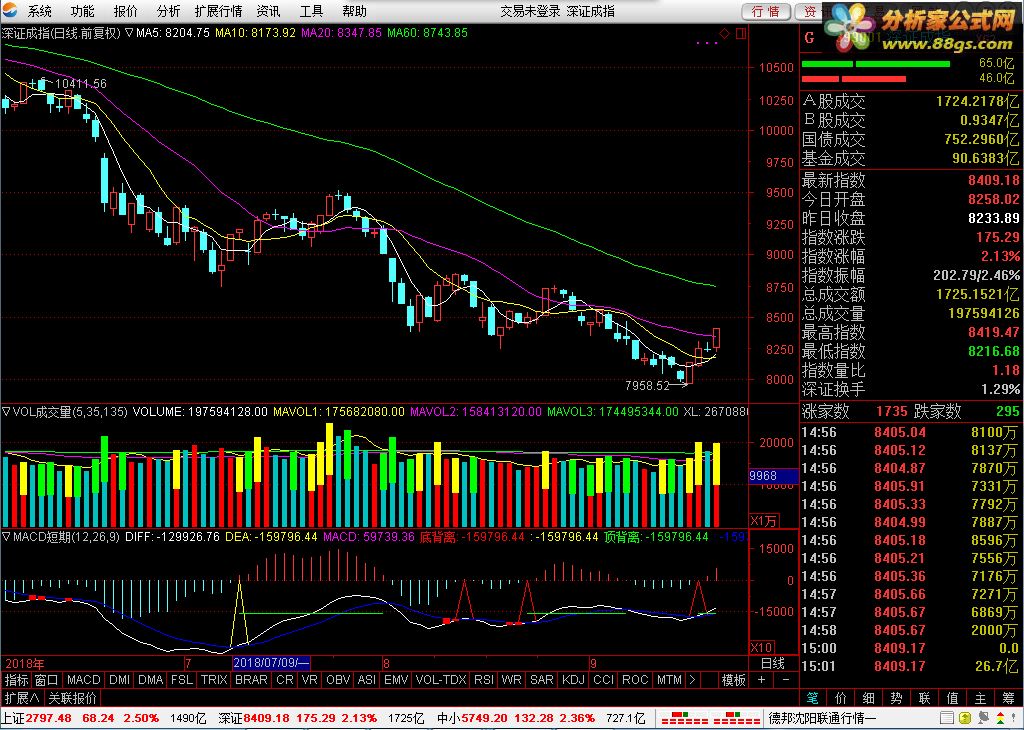Open the MA moving average dropdown triangle

click(x=129, y=33)
